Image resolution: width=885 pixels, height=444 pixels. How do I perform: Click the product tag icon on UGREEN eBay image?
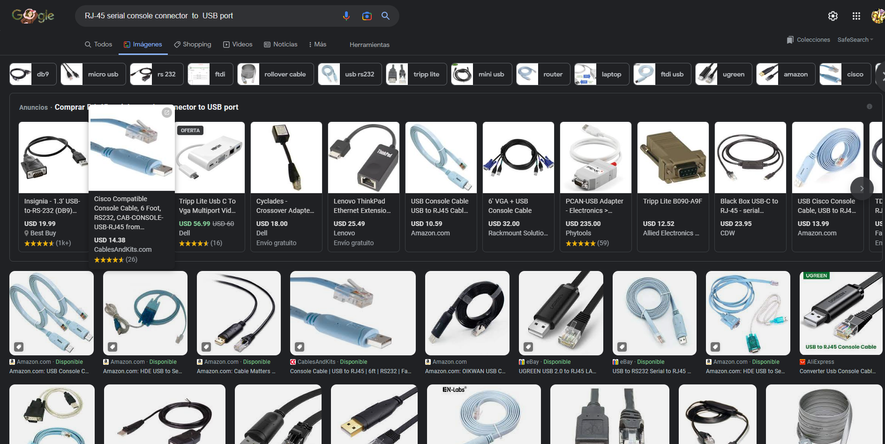(528, 346)
